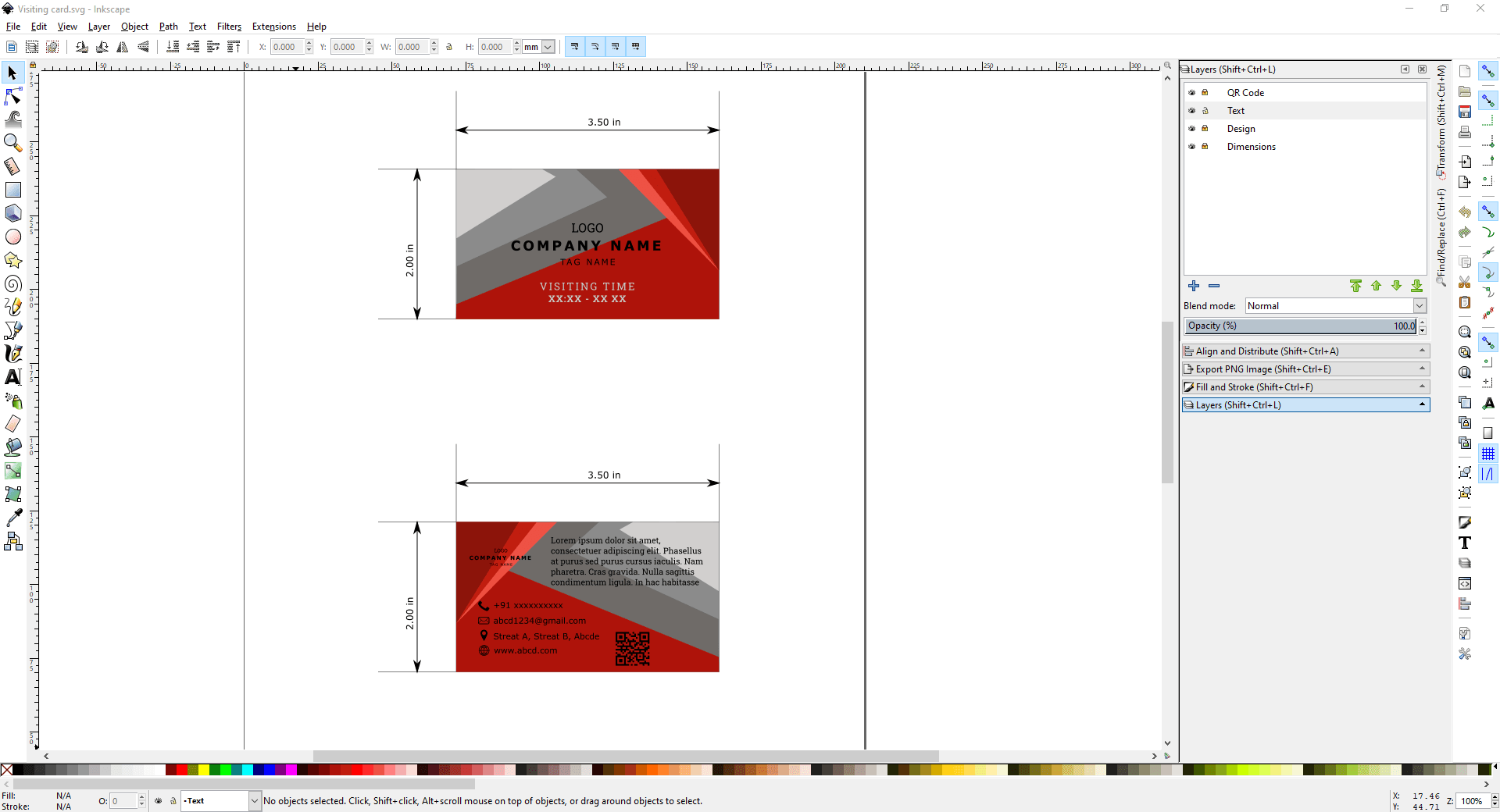1500x812 pixels.
Task: Open the Path menu
Action: tap(168, 26)
